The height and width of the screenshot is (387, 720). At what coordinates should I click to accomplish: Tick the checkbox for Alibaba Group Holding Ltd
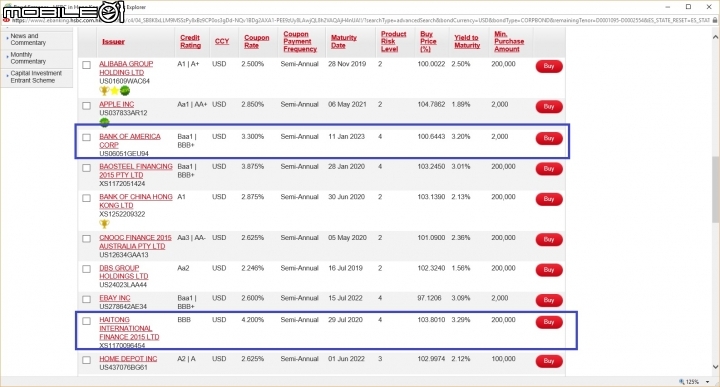(x=86, y=65)
